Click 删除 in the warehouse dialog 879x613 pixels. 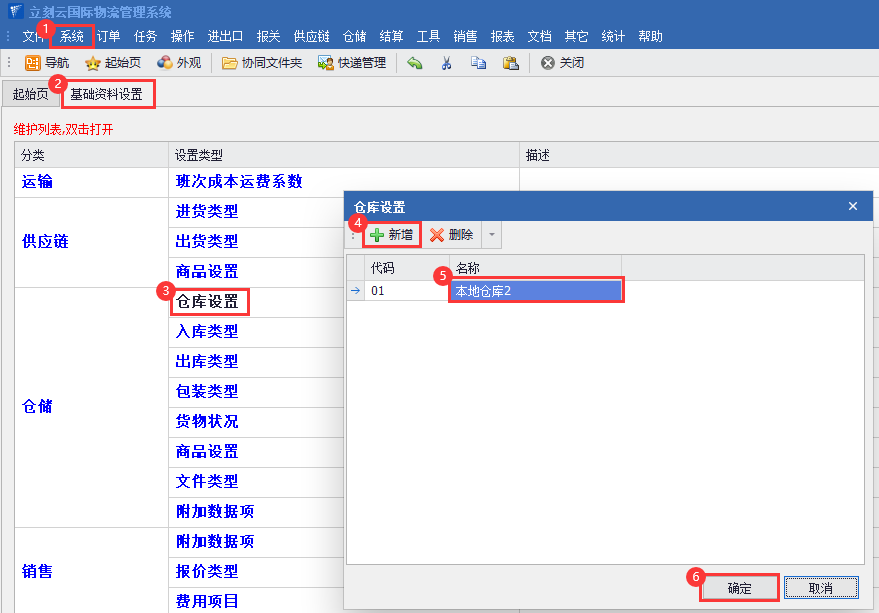click(x=451, y=235)
